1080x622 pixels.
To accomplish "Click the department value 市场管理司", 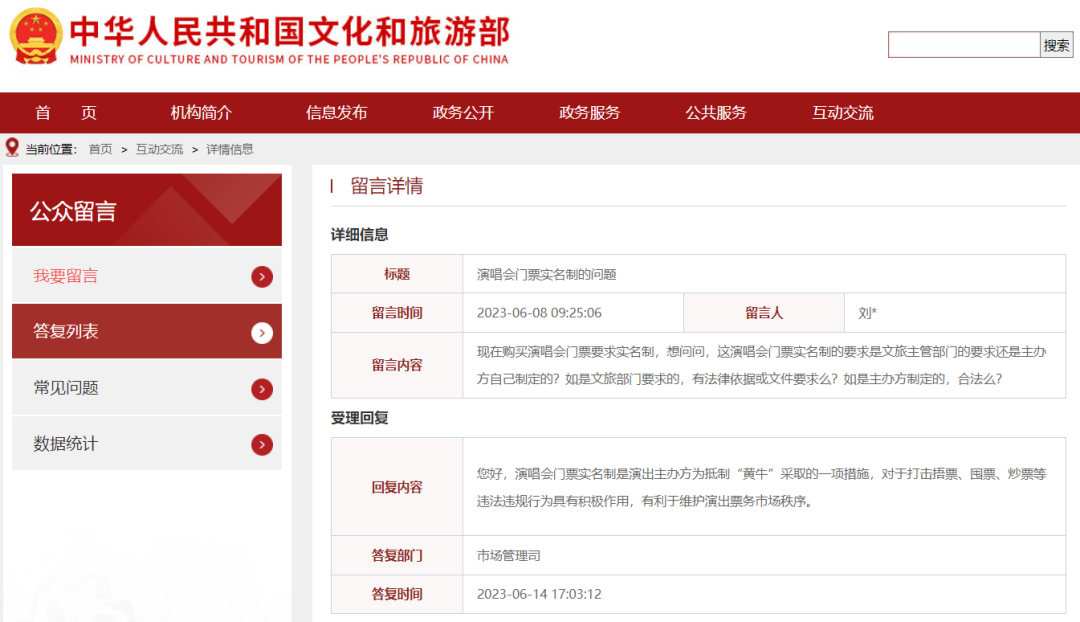I will [508, 556].
